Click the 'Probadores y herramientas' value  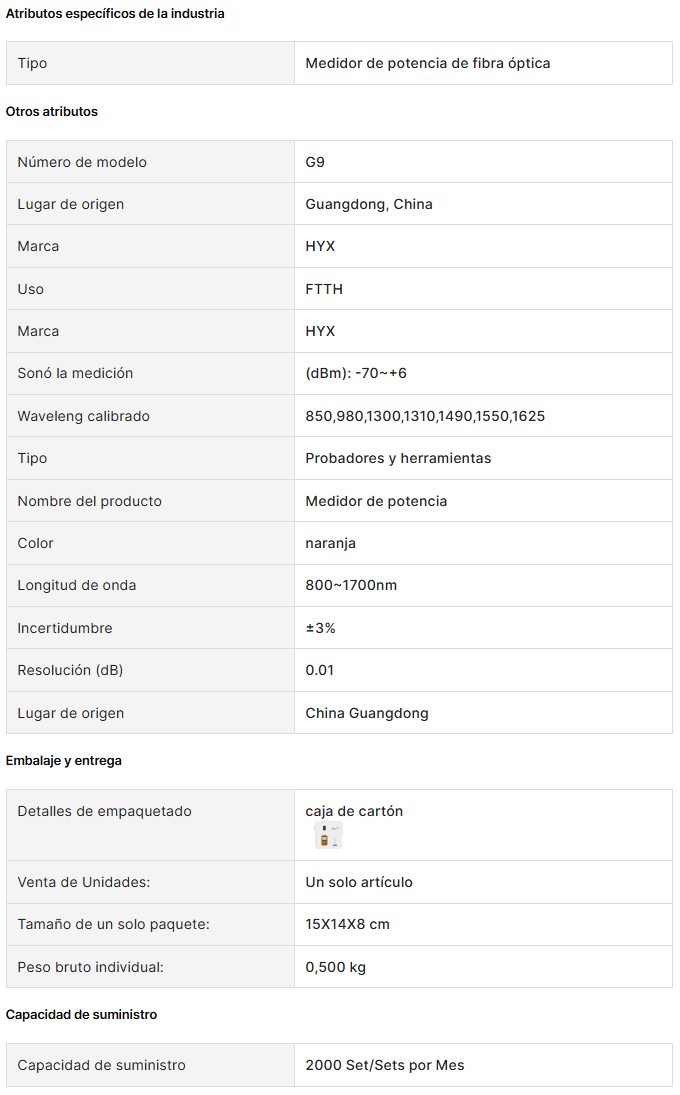[398, 459]
